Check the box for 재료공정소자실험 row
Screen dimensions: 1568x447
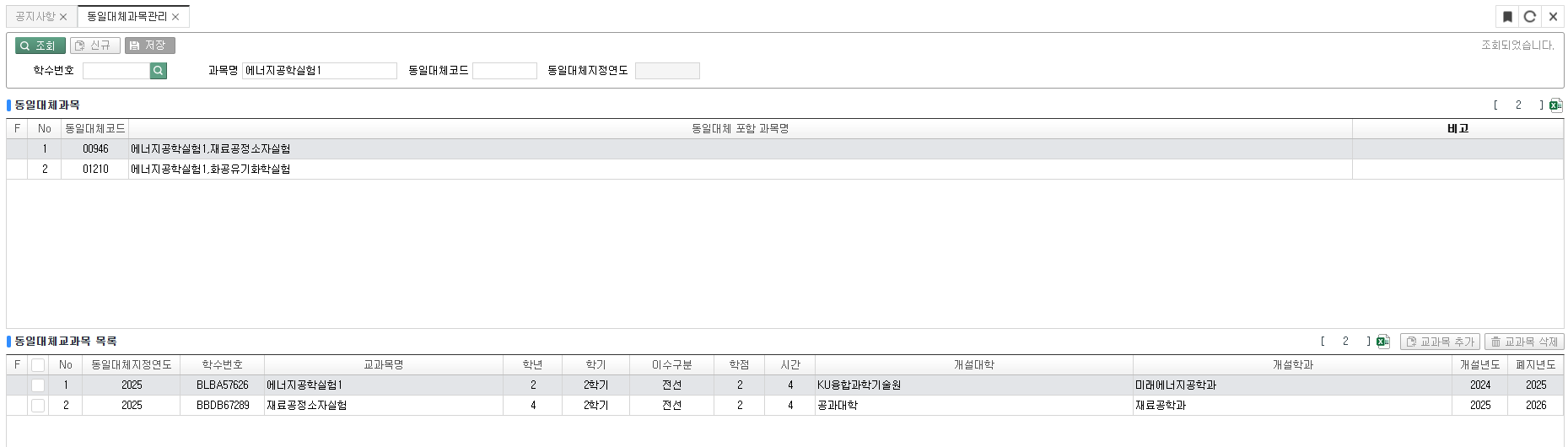38,406
